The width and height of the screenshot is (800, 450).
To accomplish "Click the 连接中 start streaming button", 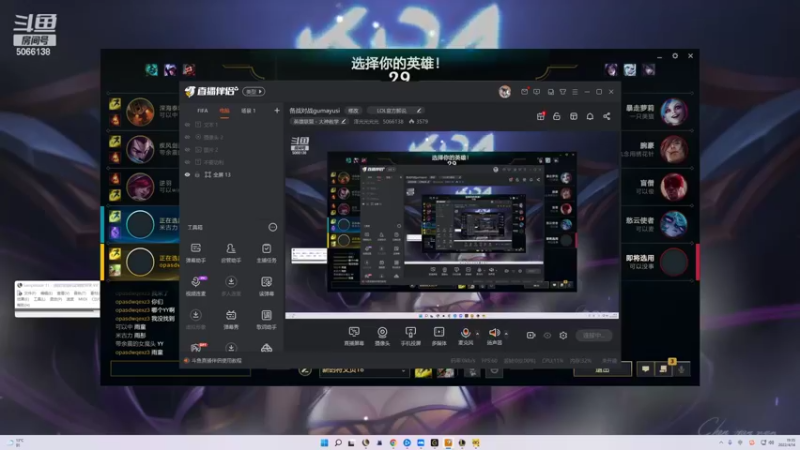I will pos(594,335).
